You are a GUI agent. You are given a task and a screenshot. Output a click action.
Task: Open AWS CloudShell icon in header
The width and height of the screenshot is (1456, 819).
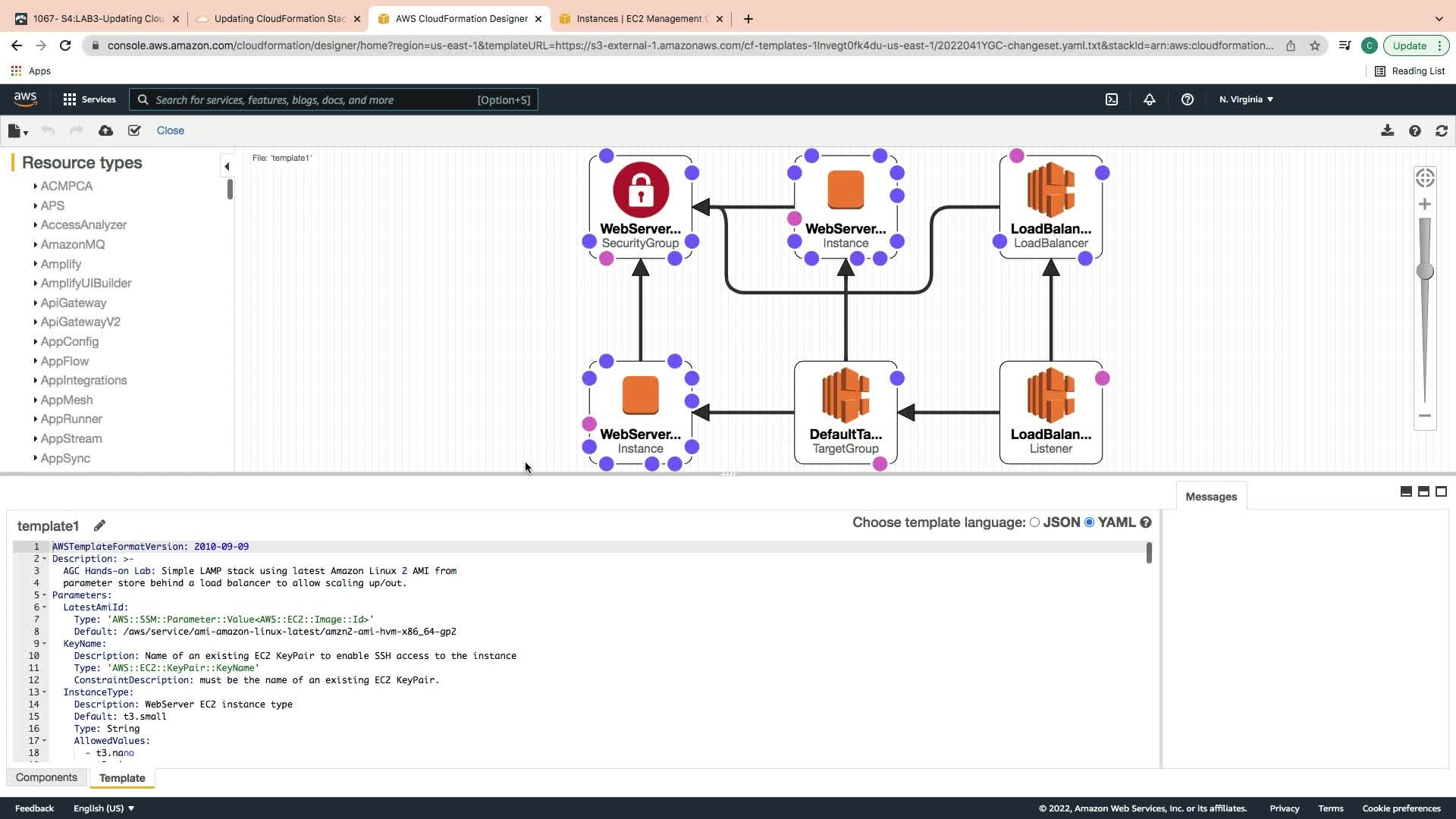(1112, 99)
